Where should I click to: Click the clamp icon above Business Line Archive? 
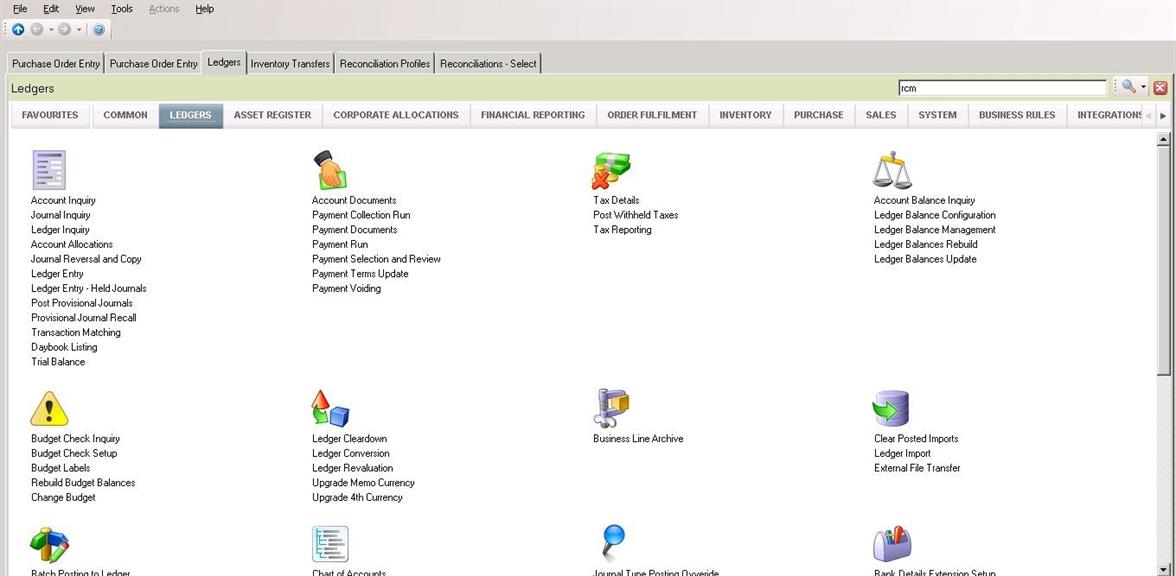[x=611, y=408]
